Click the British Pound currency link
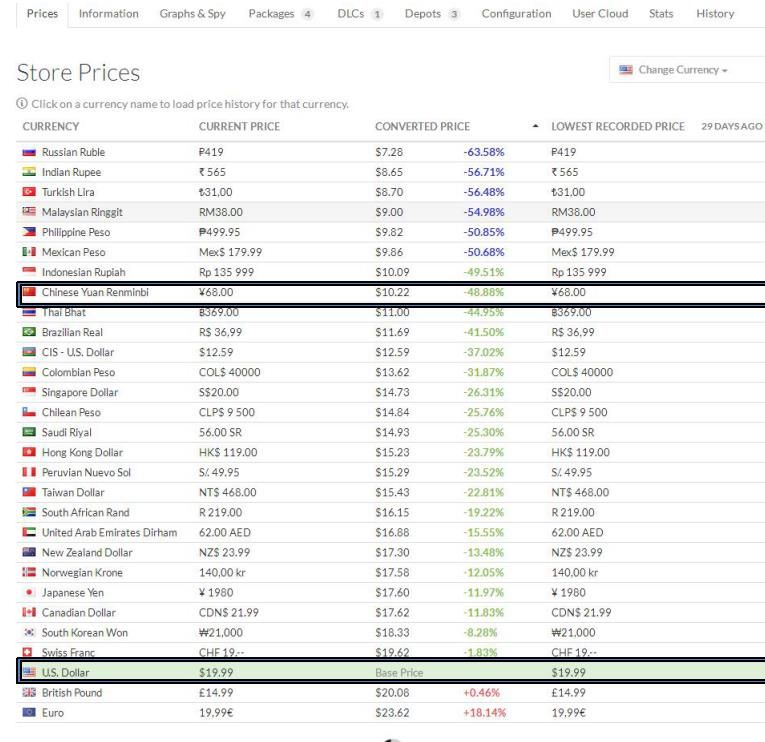 click(x=72, y=692)
